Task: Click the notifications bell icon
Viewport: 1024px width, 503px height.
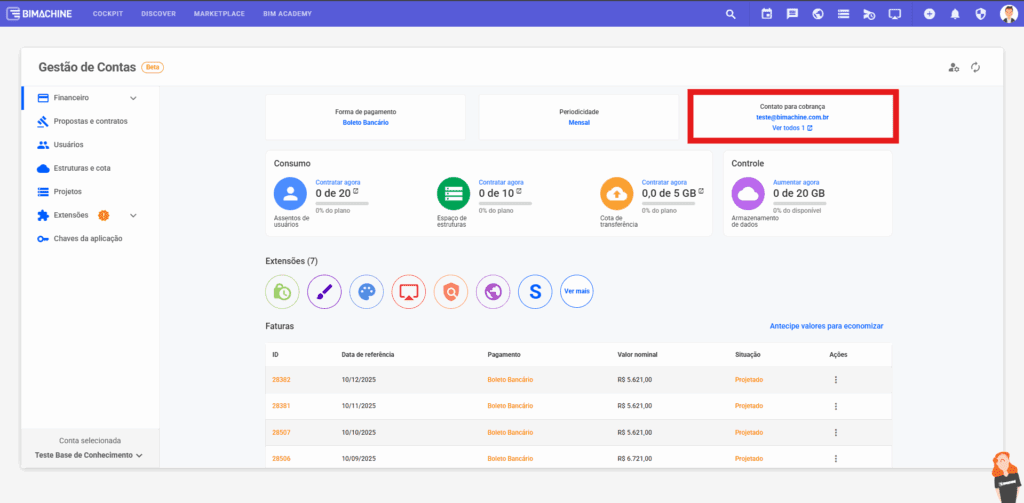Action: (x=955, y=14)
